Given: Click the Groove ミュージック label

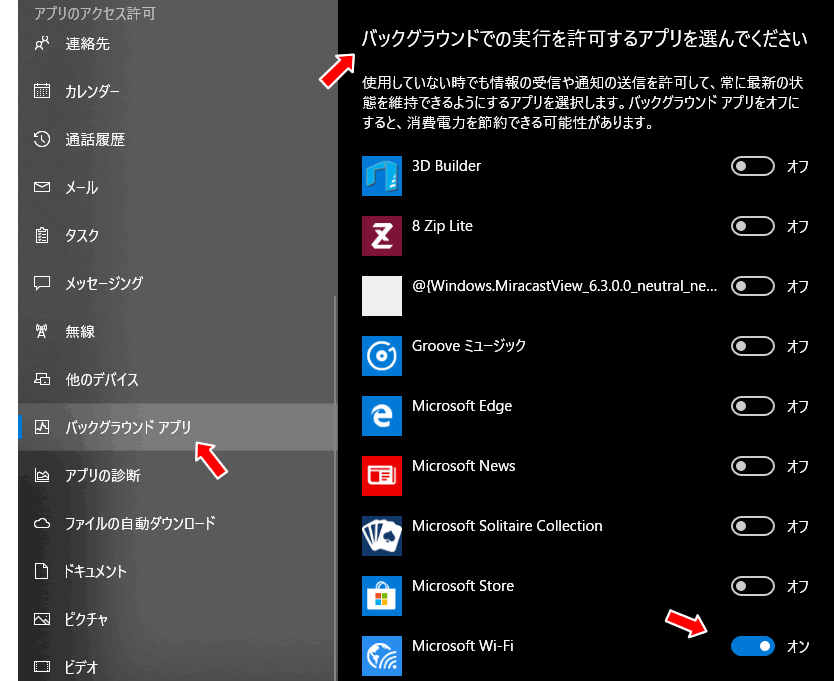Looking at the screenshot, I should pyautogui.click(x=469, y=346).
